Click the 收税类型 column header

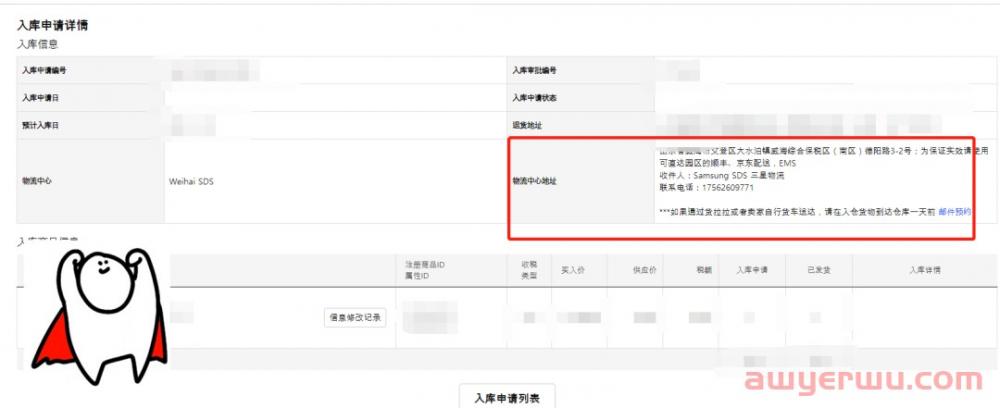pos(527,270)
